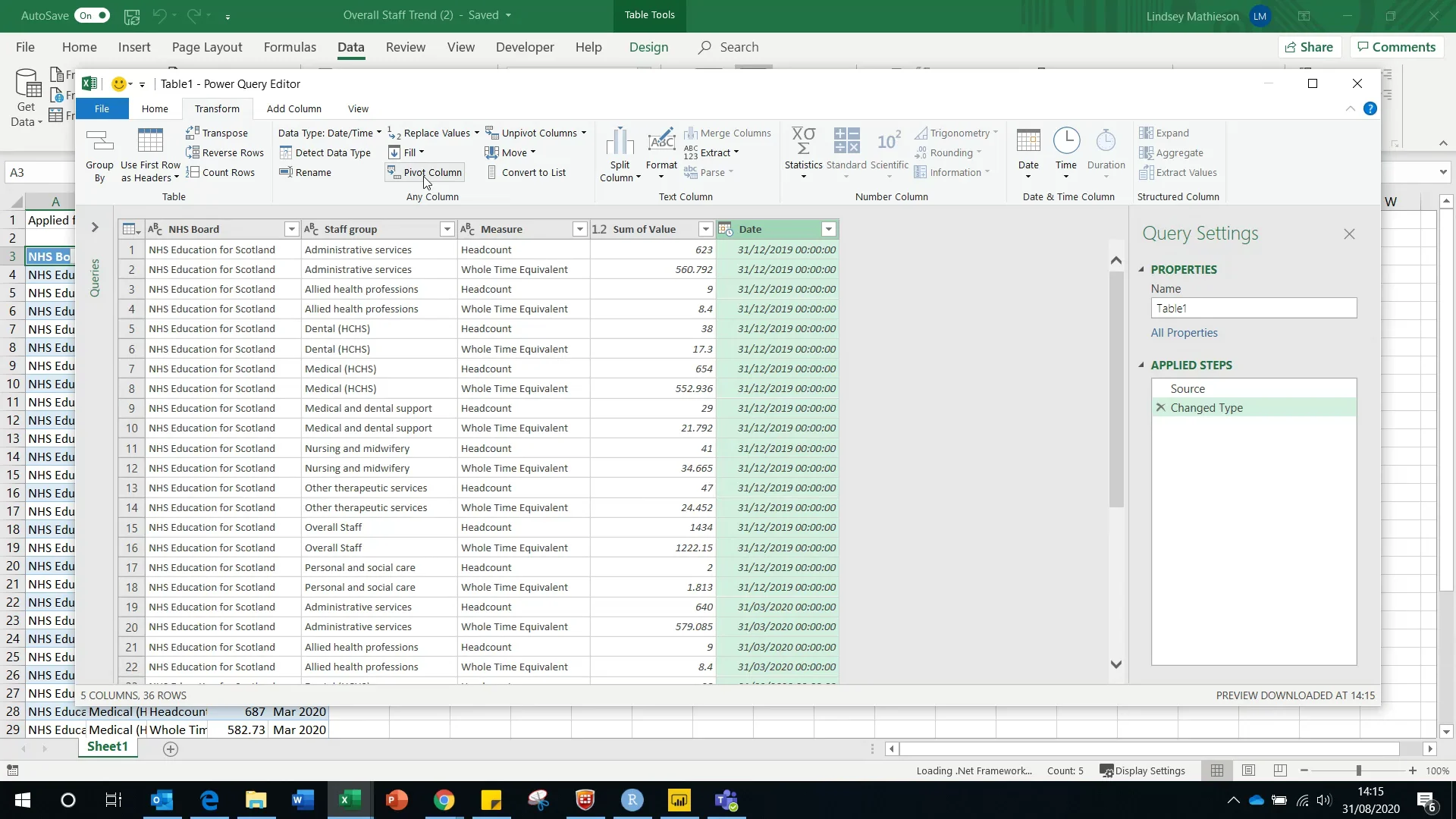Click the Power Query help icon
Screen dimensions: 1456x819
tap(1370, 109)
